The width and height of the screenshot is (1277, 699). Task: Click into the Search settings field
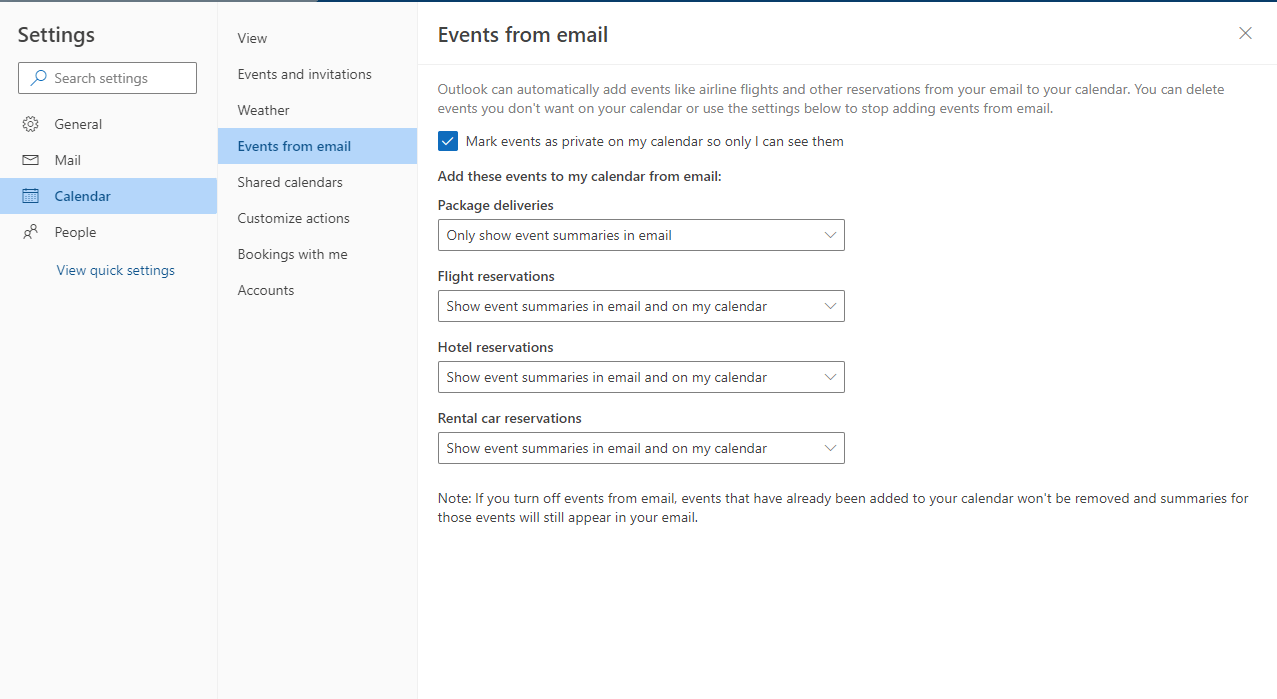(107, 78)
